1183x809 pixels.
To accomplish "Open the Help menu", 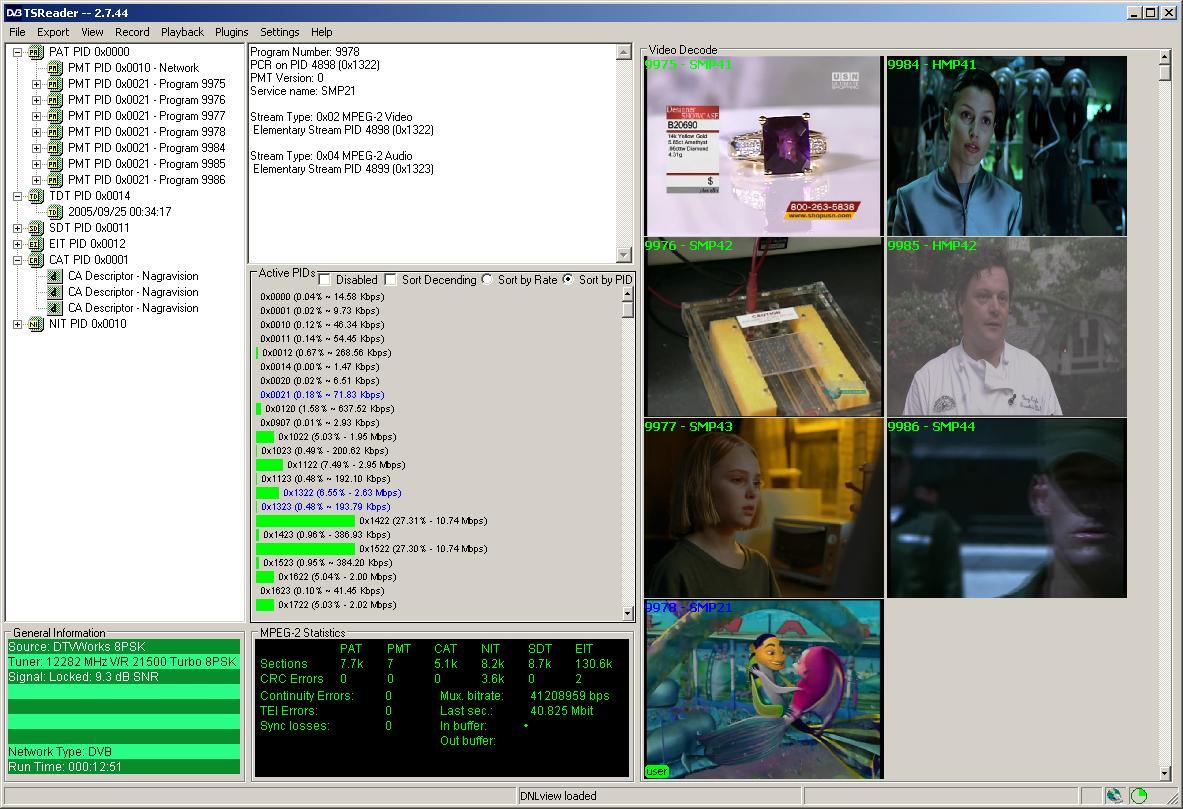I will (x=321, y=32).
